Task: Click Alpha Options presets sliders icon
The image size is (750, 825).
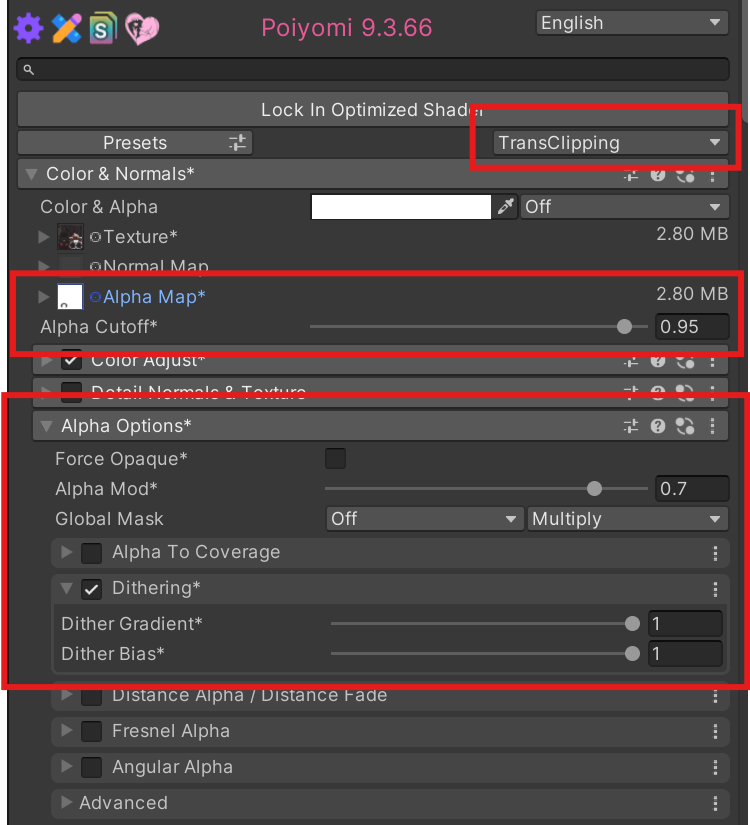Action: click(631, 426)
